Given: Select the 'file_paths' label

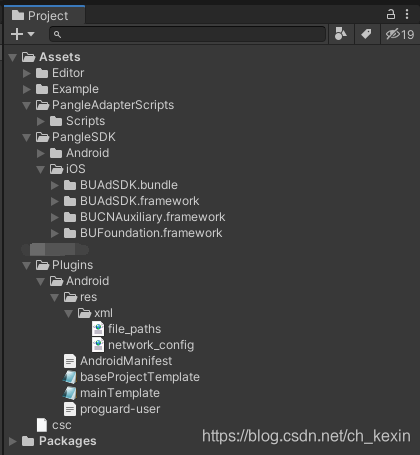Looking at the screenshot, I should 134,329.
